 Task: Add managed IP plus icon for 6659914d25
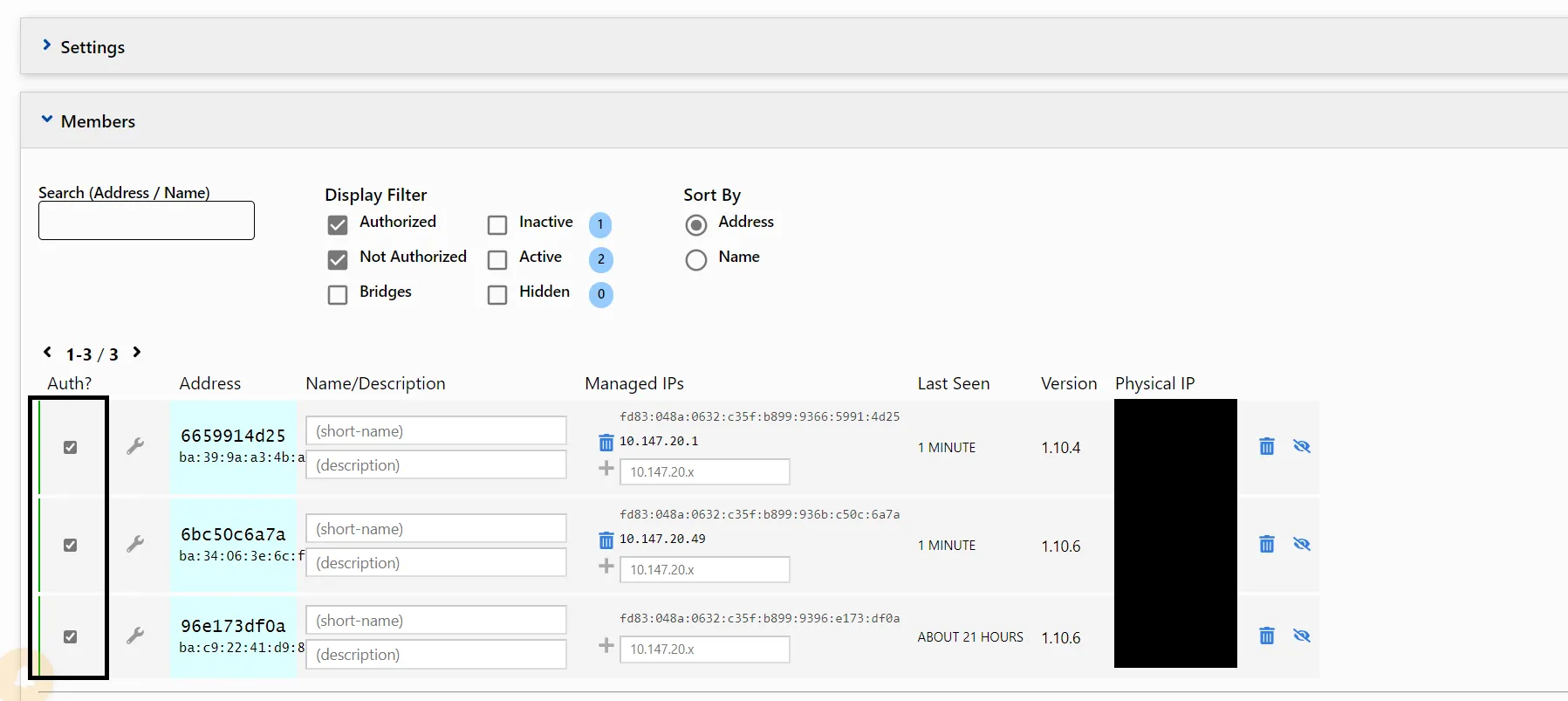coord(606,469)
